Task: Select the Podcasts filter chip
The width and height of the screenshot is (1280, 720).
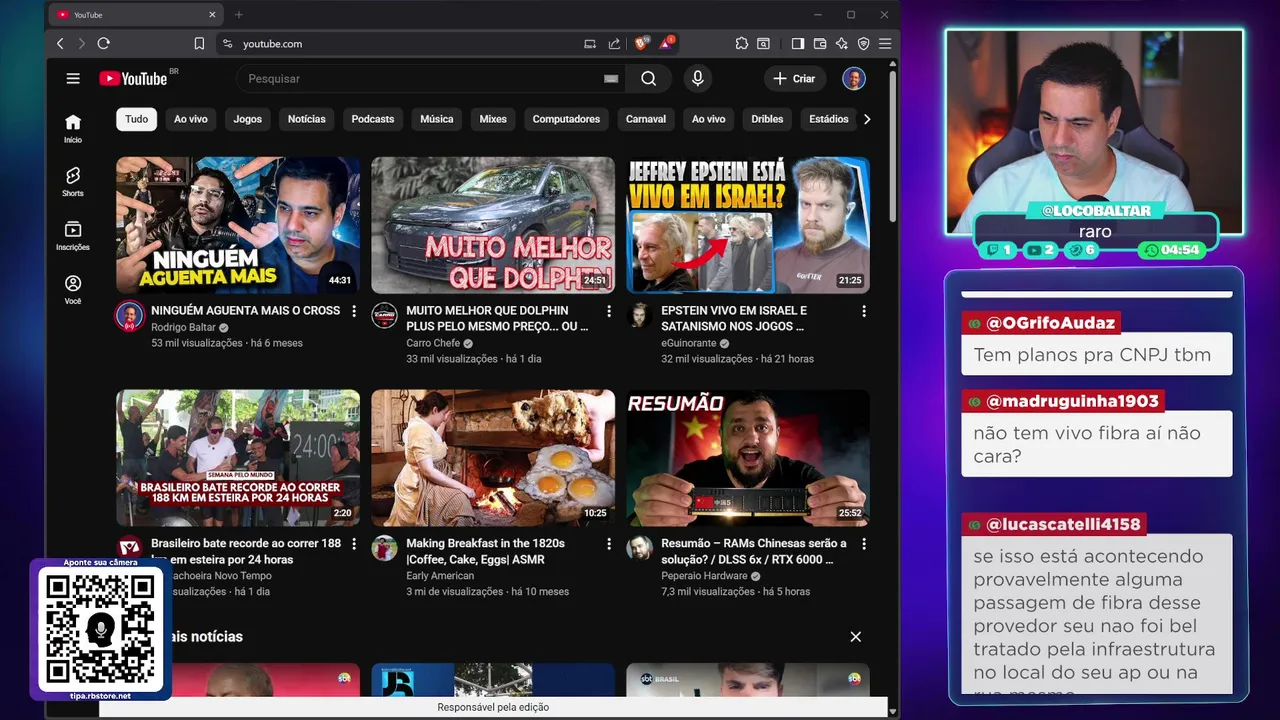Action: click(373, 119)
